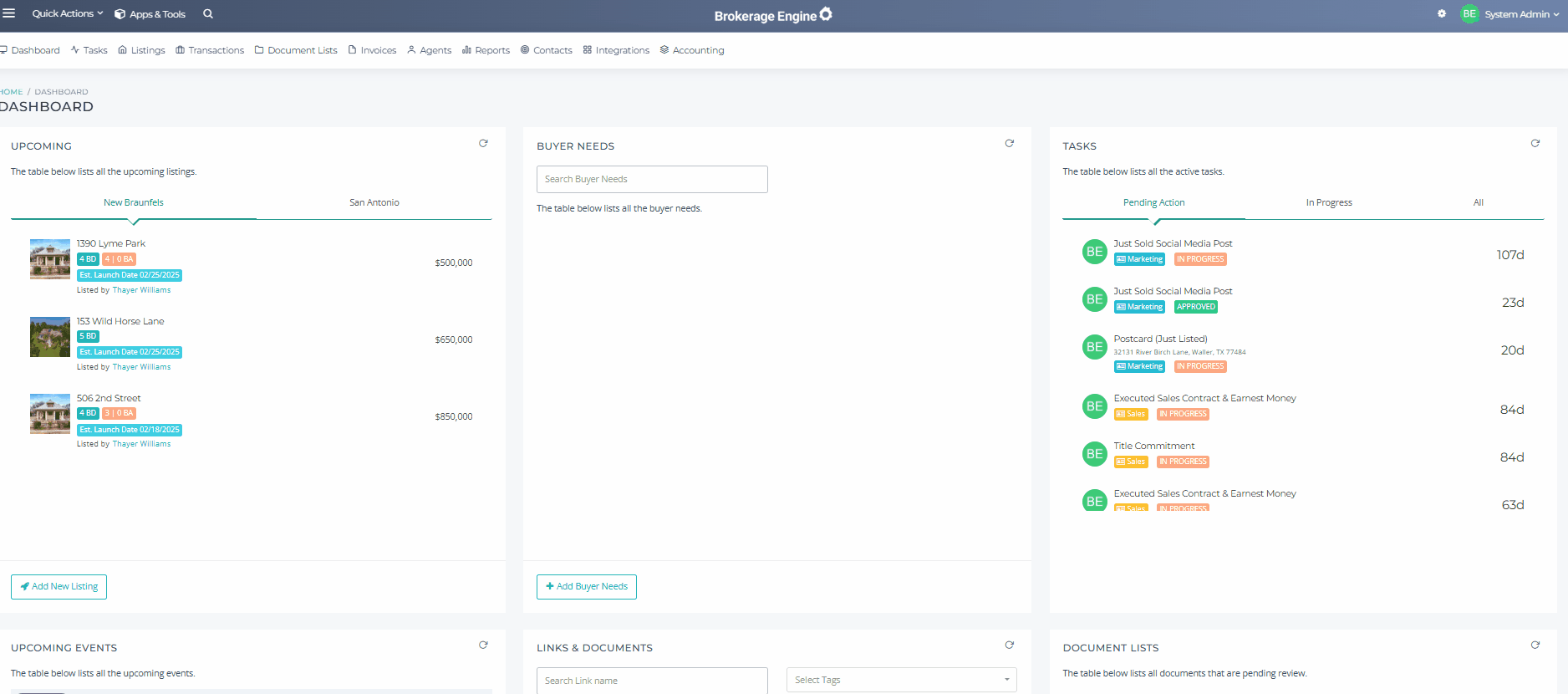Expand System Admin user menu

click(x=1521, y=14)
